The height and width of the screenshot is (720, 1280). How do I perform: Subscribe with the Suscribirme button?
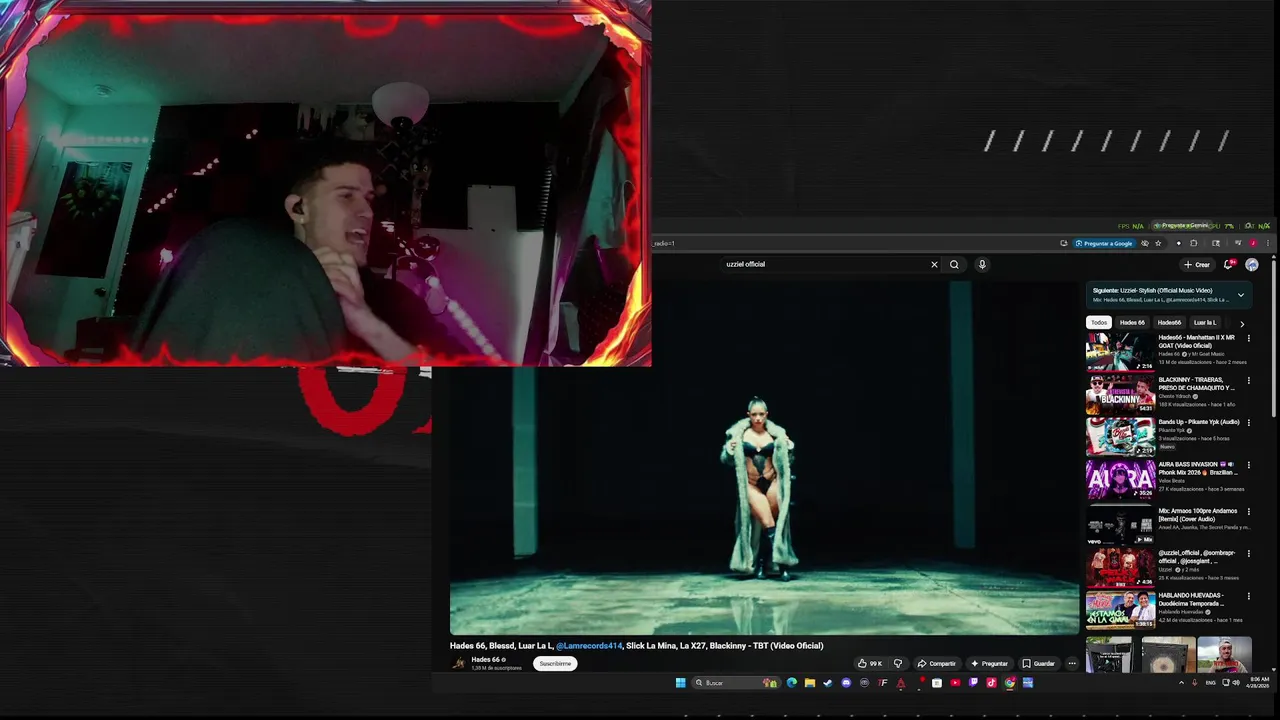(x=555, y=663)
